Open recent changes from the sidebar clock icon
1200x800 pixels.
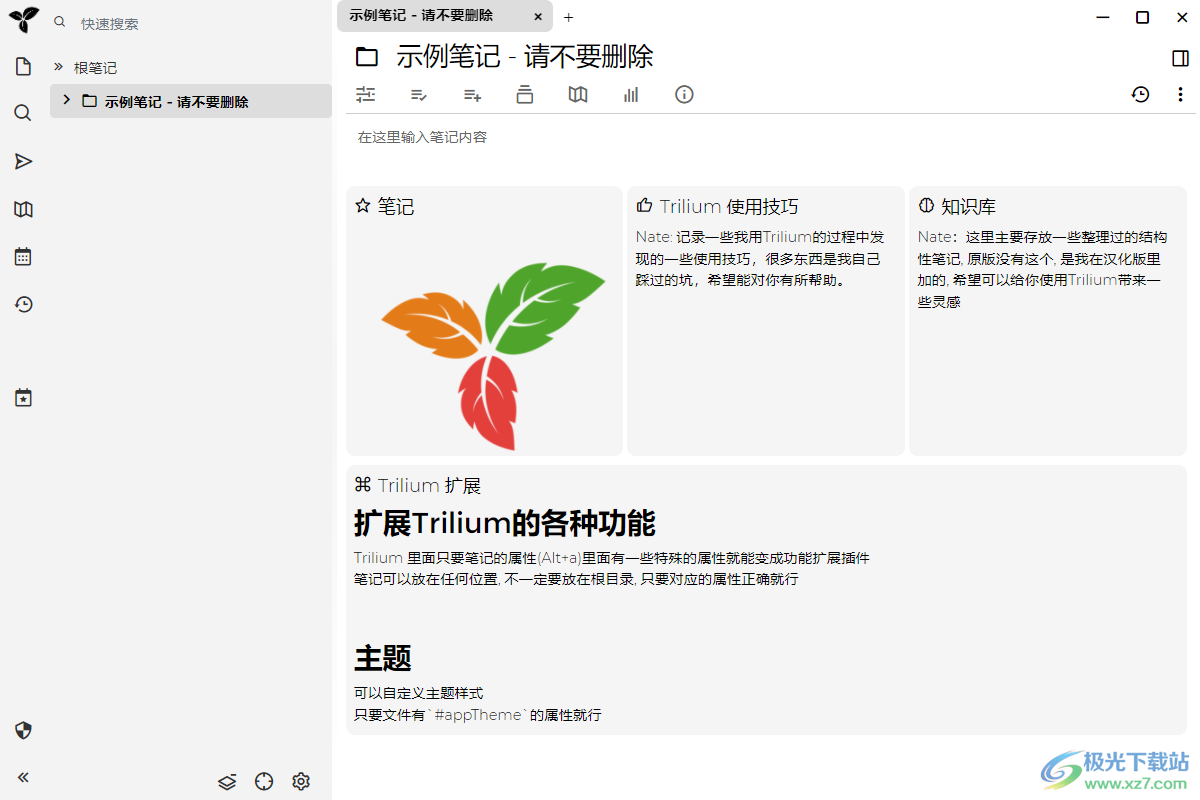(x=23, y=304)
